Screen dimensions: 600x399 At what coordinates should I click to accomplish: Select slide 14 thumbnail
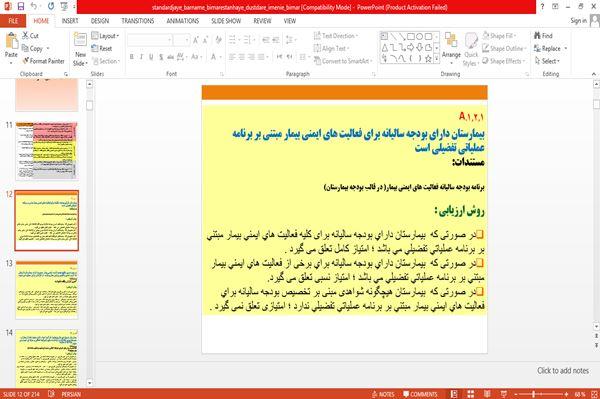(x=47, y=359)
